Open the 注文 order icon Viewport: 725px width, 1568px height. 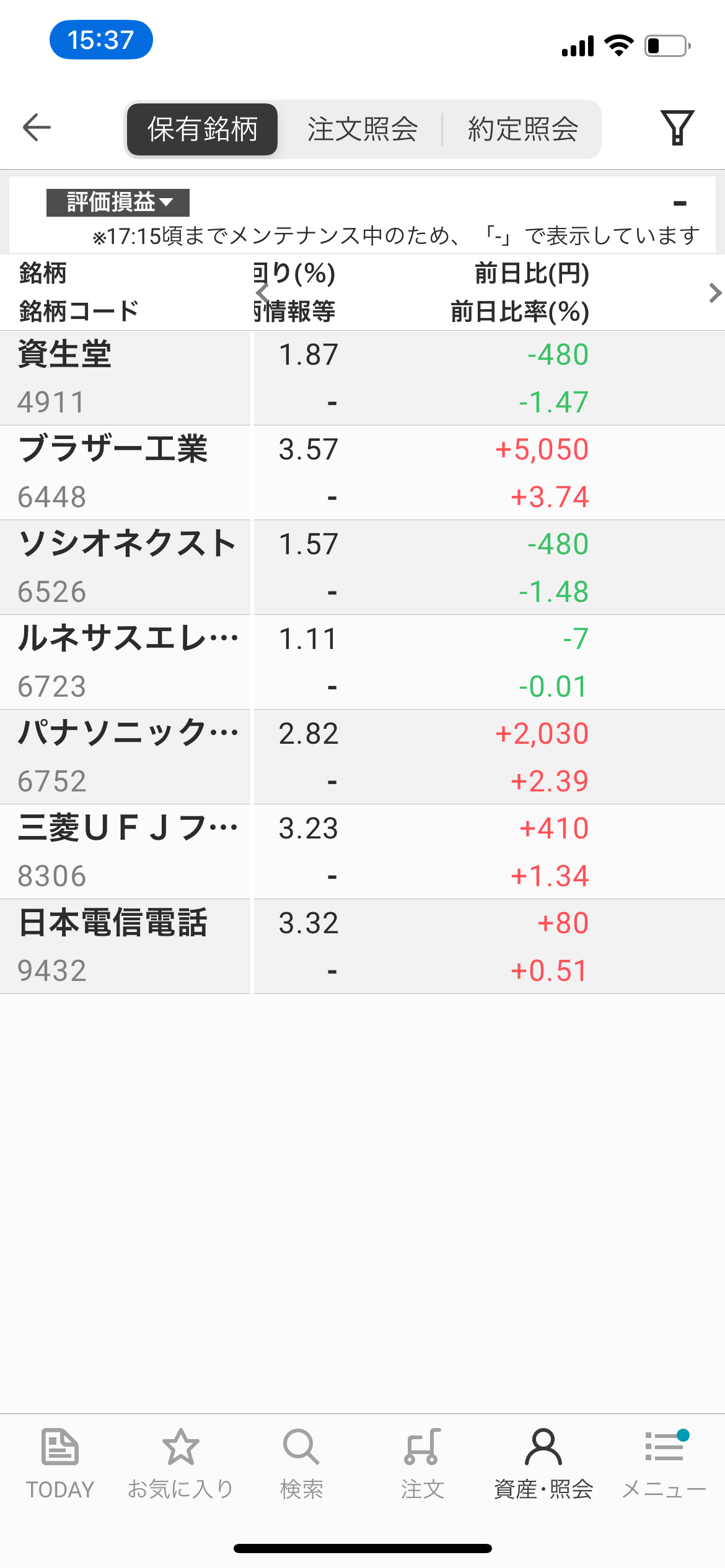(423, 1447)
